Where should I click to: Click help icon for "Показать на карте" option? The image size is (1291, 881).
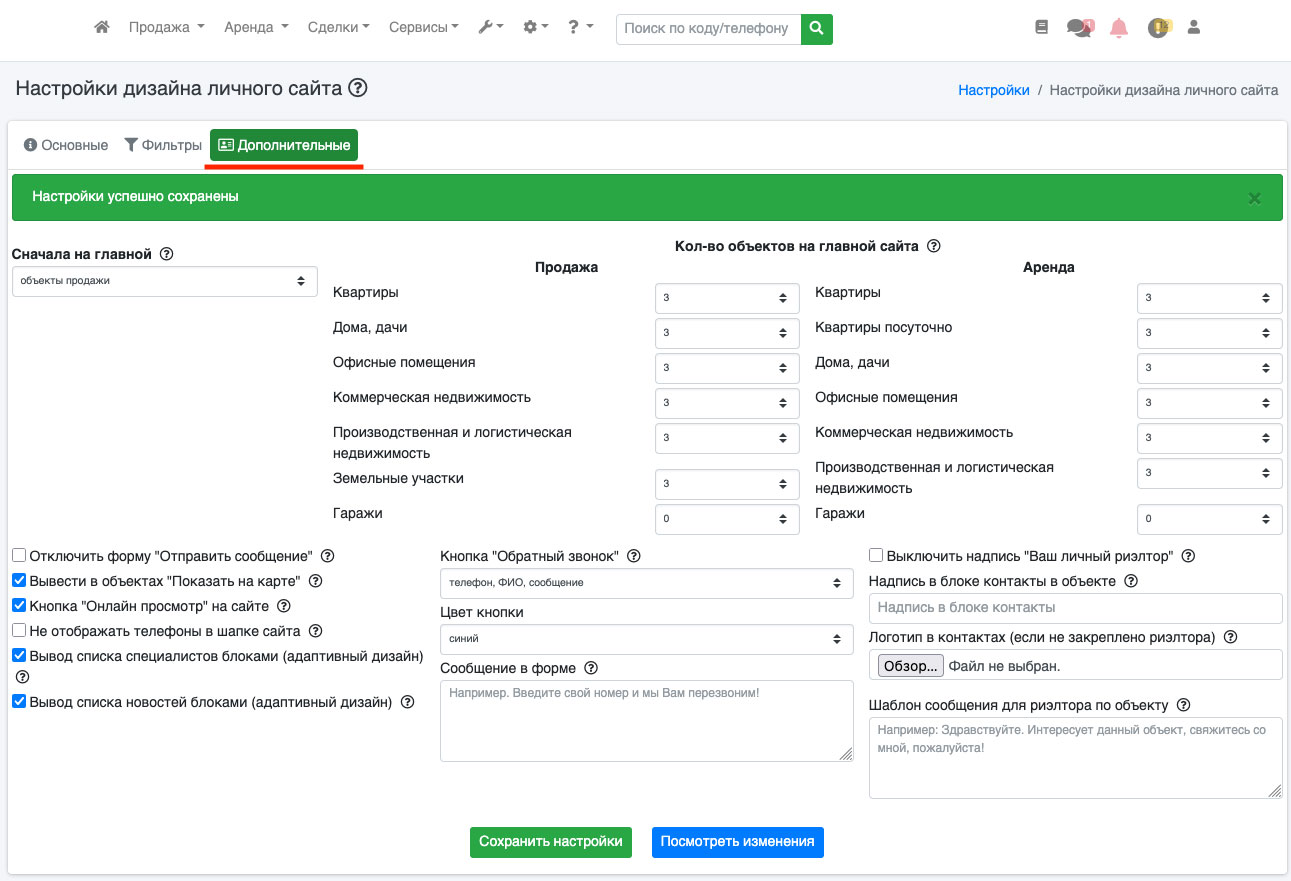point(316,581)
